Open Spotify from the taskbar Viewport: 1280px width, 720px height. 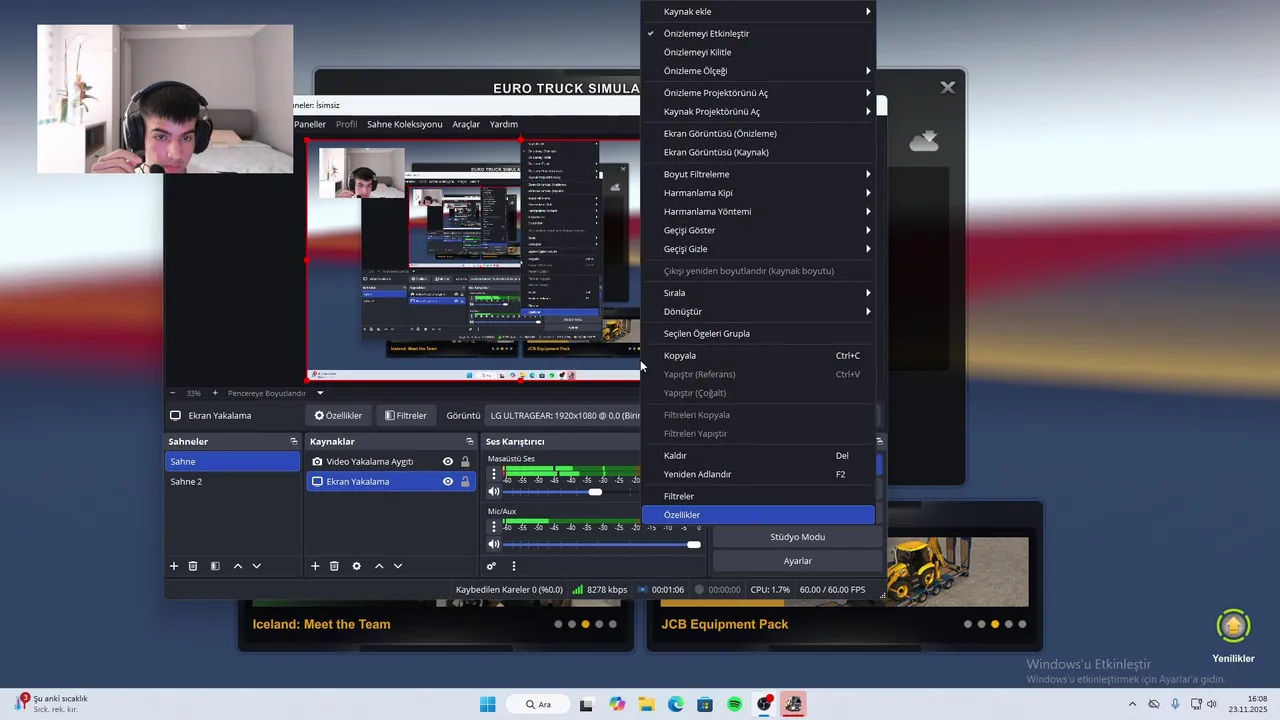[x=735, y=704]
